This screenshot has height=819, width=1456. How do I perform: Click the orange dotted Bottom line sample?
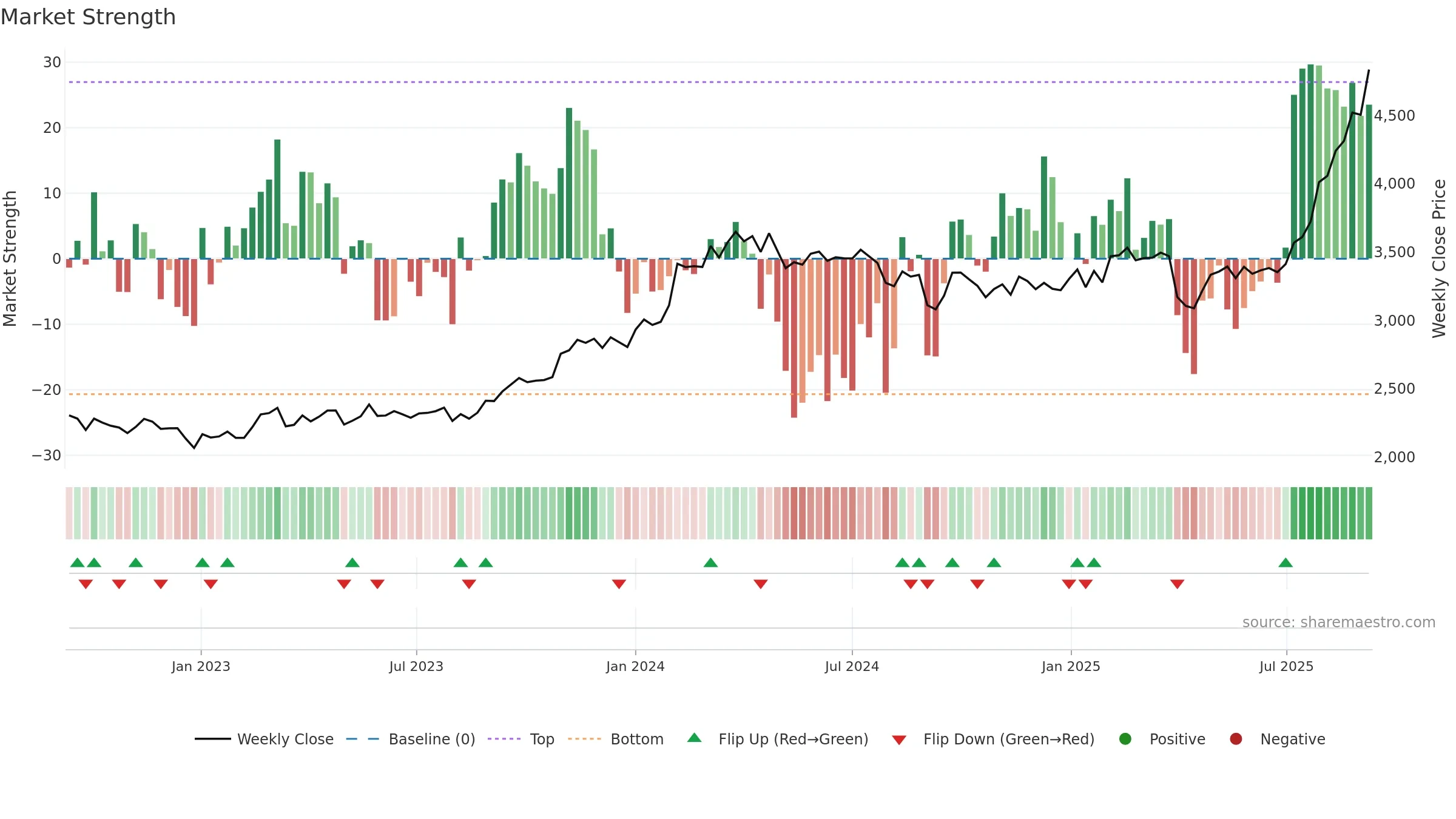click(x=585, y=739)
